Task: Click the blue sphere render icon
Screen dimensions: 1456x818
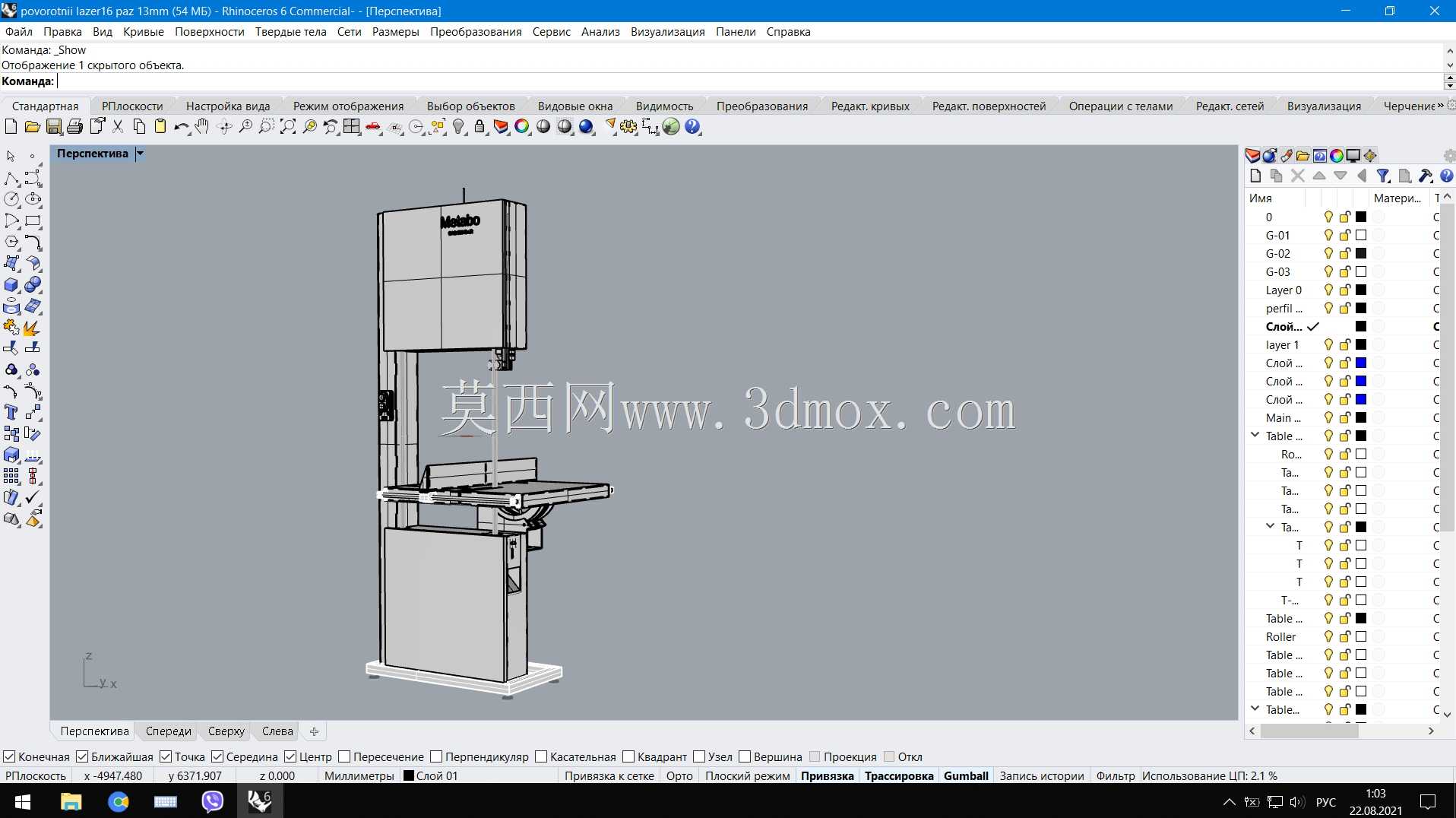Action: (x=586, y=127)
